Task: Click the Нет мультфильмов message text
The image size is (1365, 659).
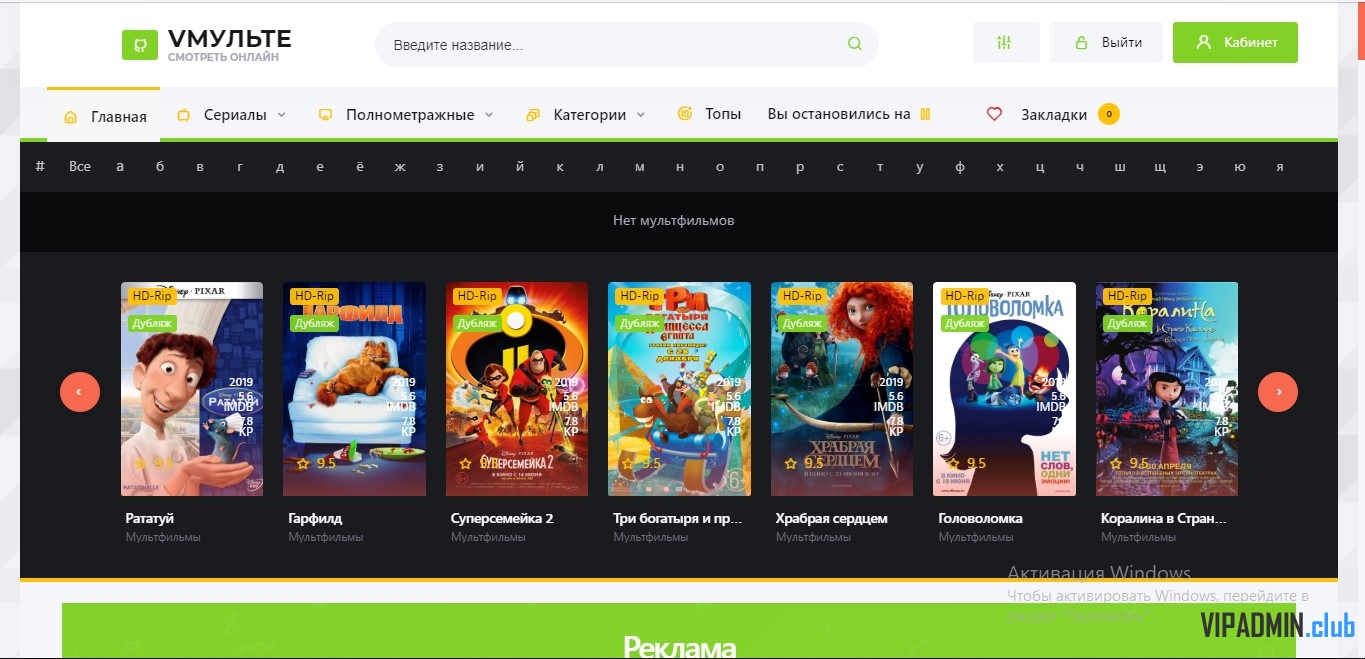Action: click(674, 220)
